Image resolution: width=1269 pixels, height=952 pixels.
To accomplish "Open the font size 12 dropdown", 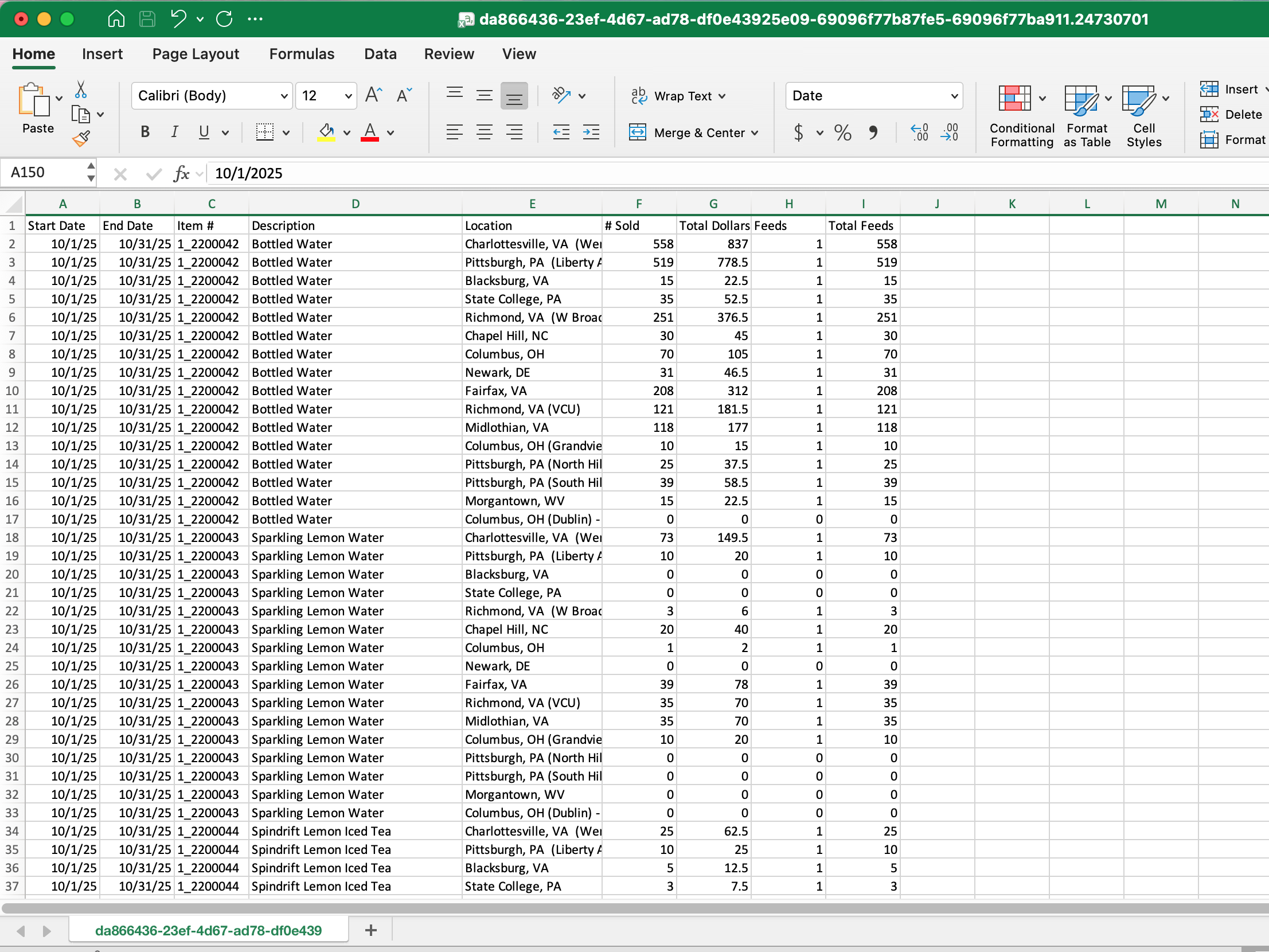I will coord(347,96).
